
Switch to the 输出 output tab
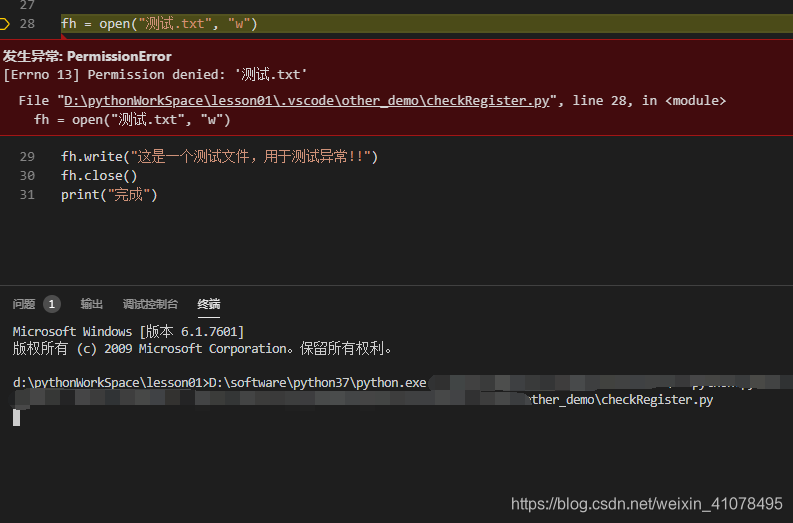(x=92, y=304)
